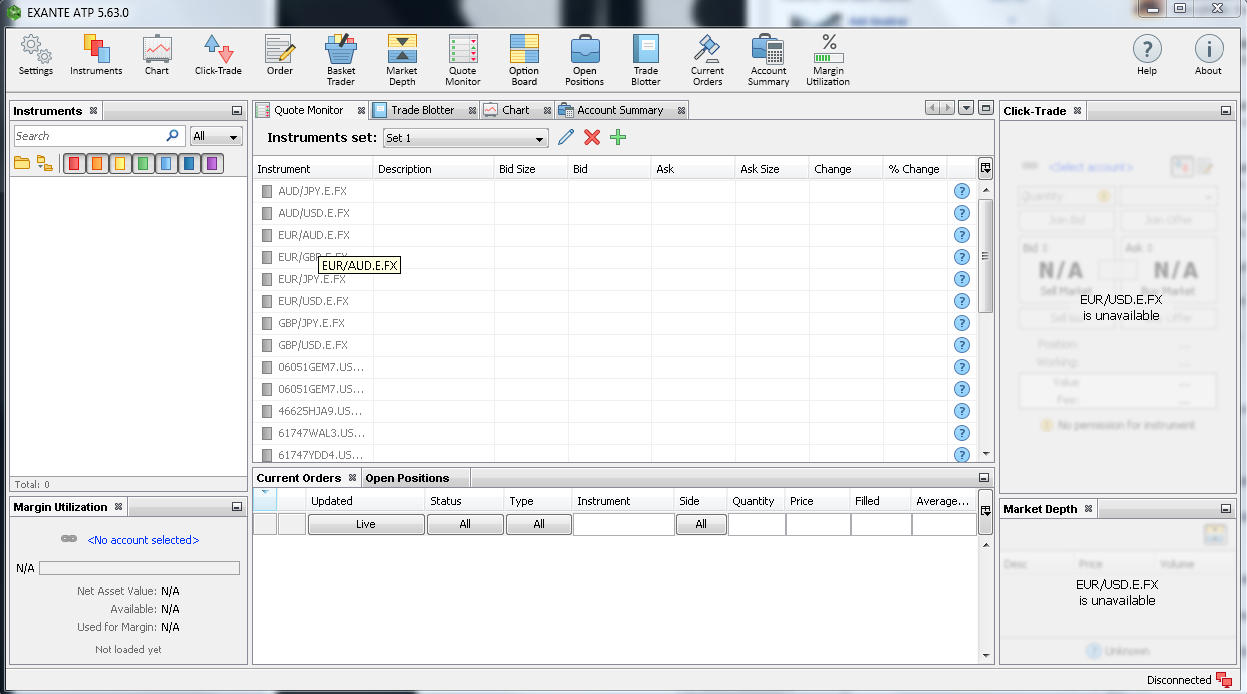The image size is (1247, 694).
Task: Open the Status dropdown showing Live
Action: pos(365,523)
